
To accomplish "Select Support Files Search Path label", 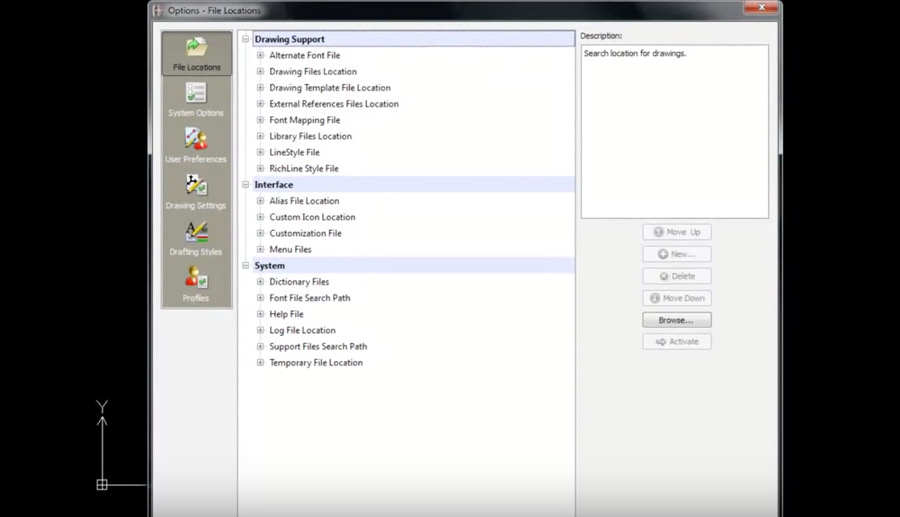I will [x=318, y=346].
